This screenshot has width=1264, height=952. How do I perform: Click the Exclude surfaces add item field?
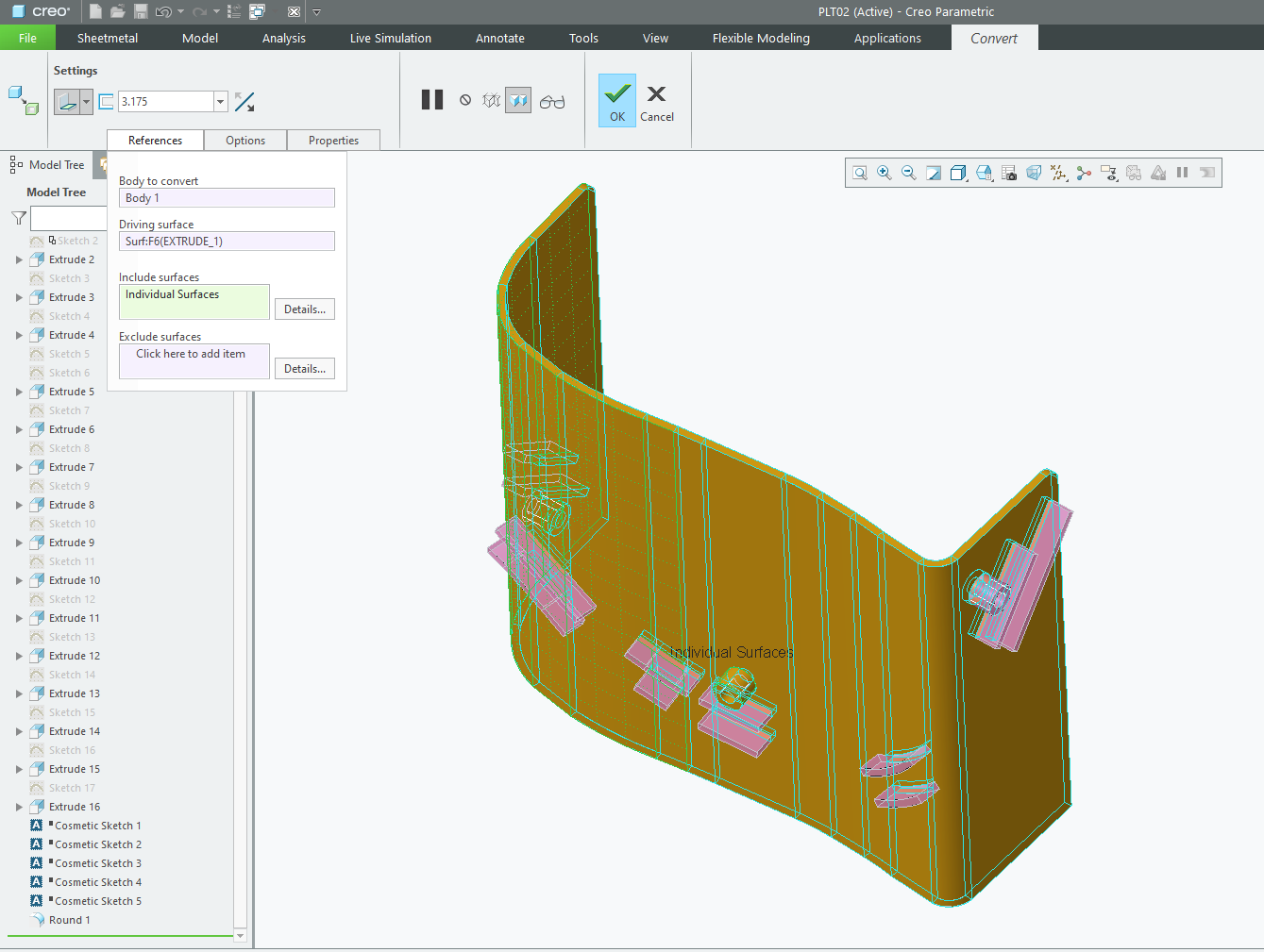pyautogui.click(x=194, y=360)
